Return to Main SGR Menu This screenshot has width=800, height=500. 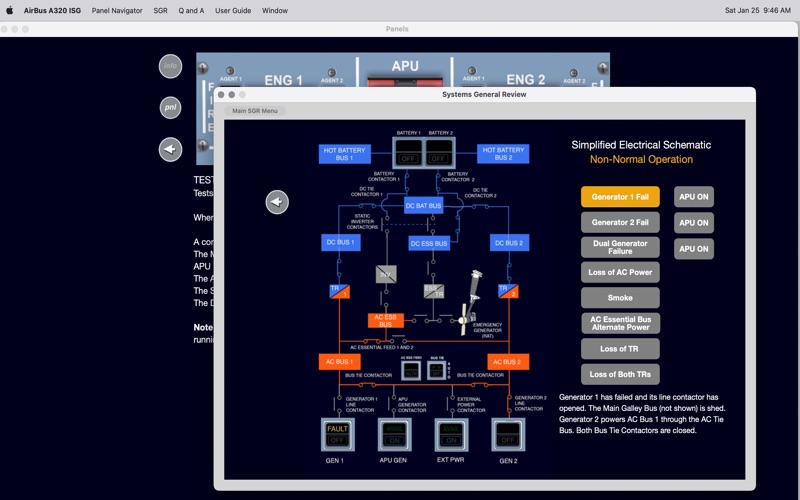(255, 111)
